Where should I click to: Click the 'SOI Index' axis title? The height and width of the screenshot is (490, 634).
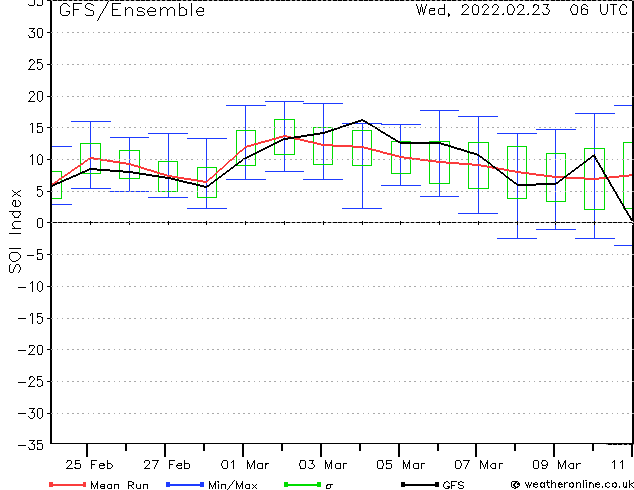pyautogui.click(x=15, y=231)
